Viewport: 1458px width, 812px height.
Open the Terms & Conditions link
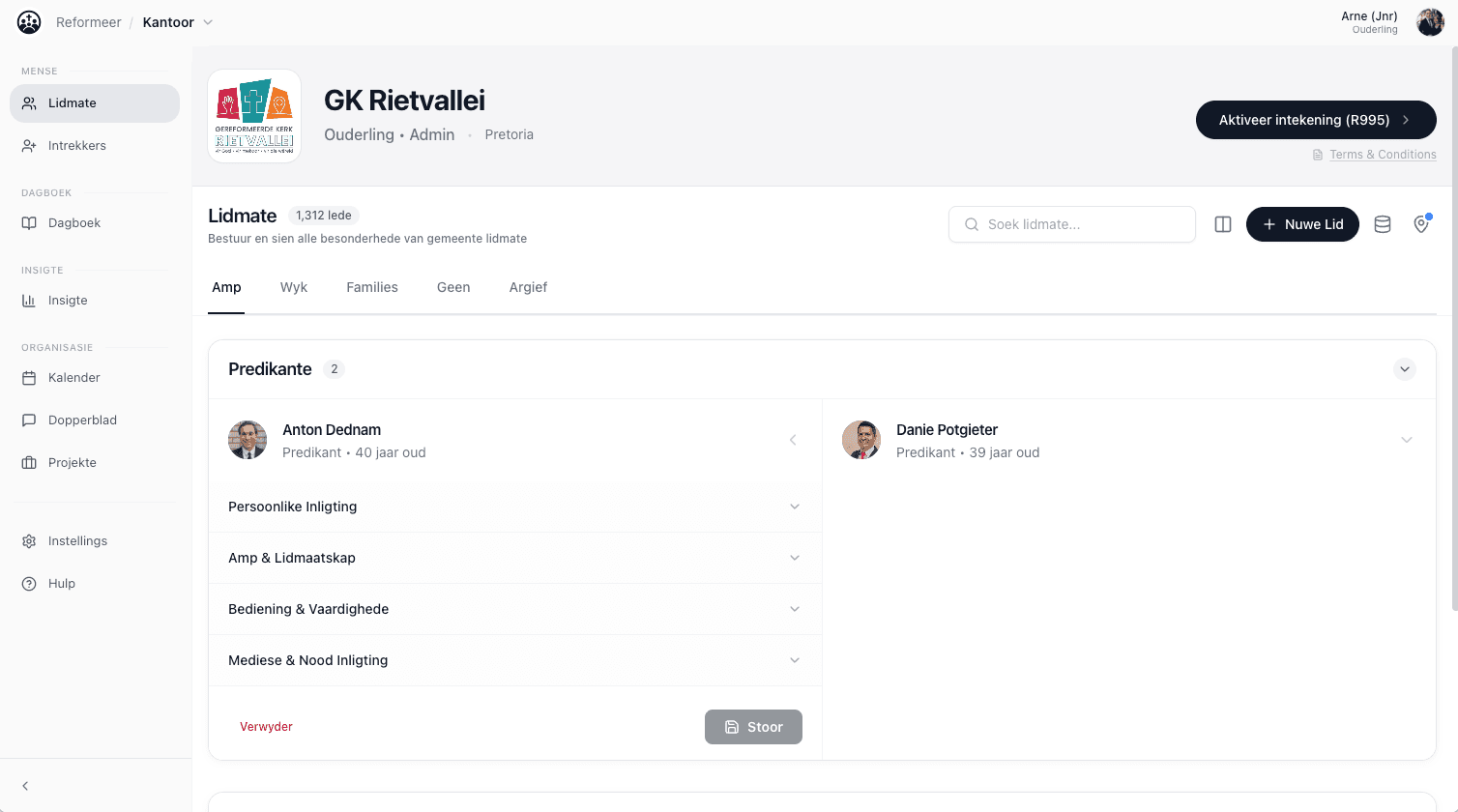point(1383,154)
